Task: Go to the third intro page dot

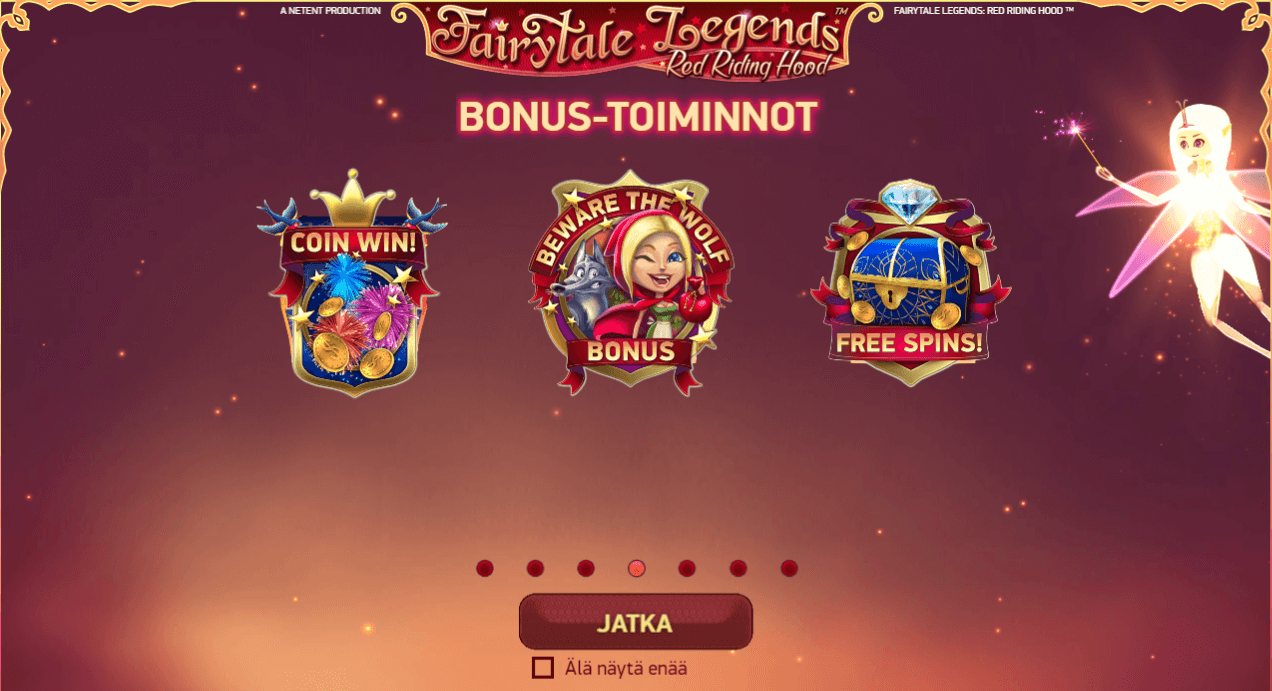Action: 586,568
